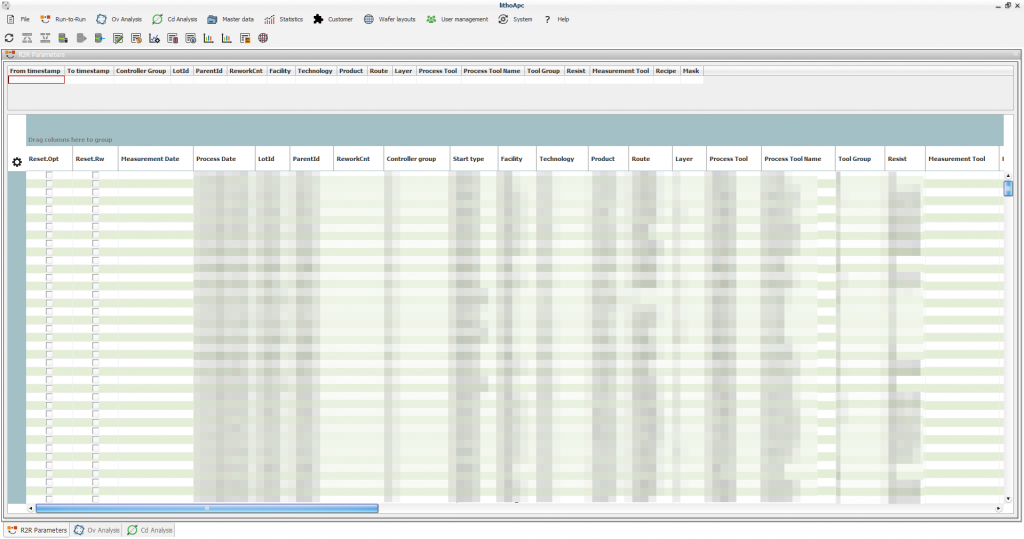Click the table icon with orange square badge
Screen dimensions: 1024x539
tap(245, 39)
